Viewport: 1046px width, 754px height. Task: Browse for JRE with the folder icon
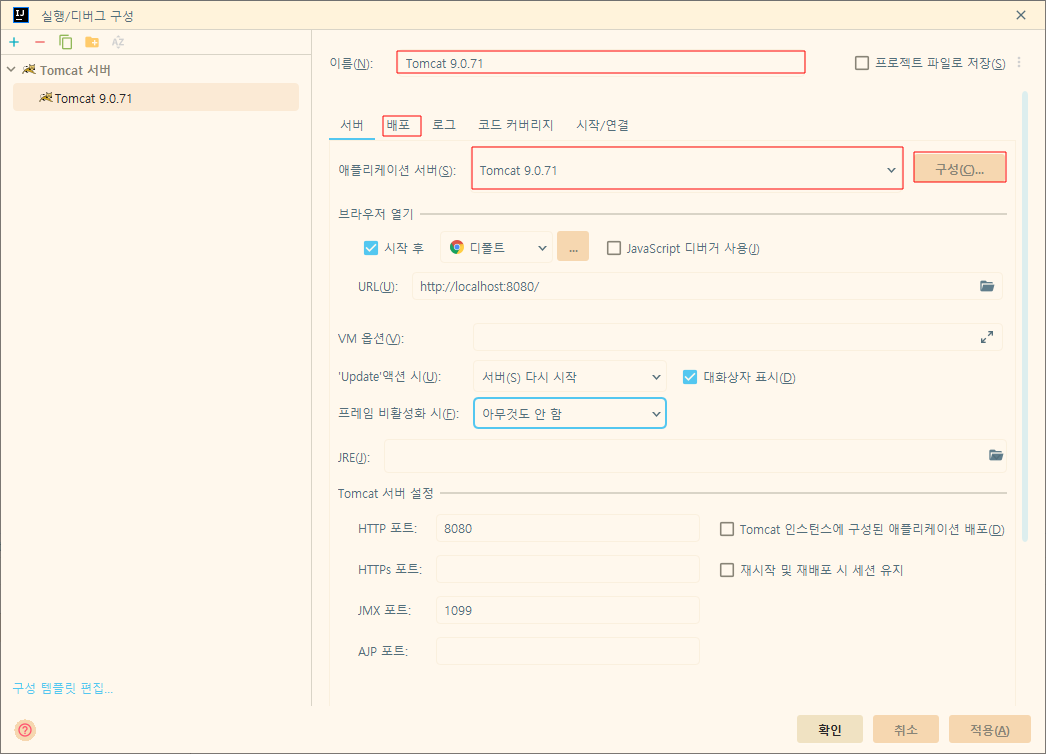pyautogui.click(x=995, y=455)
